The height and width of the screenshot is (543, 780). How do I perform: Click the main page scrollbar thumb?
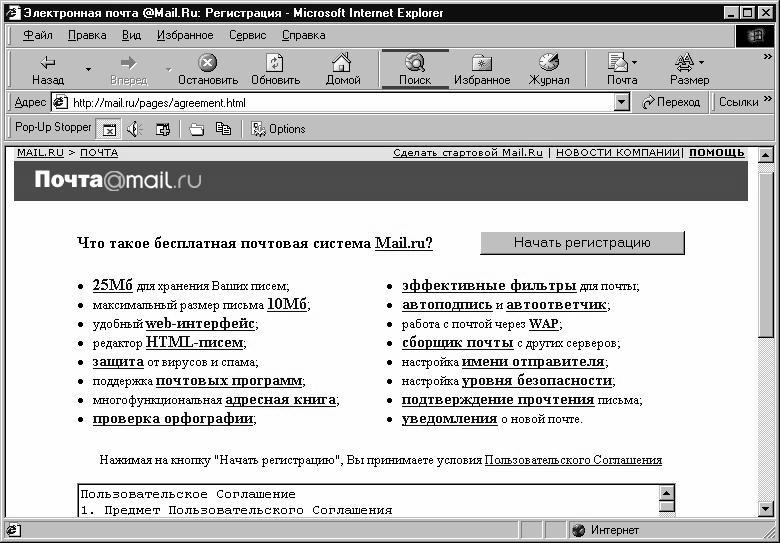(766, 254)
